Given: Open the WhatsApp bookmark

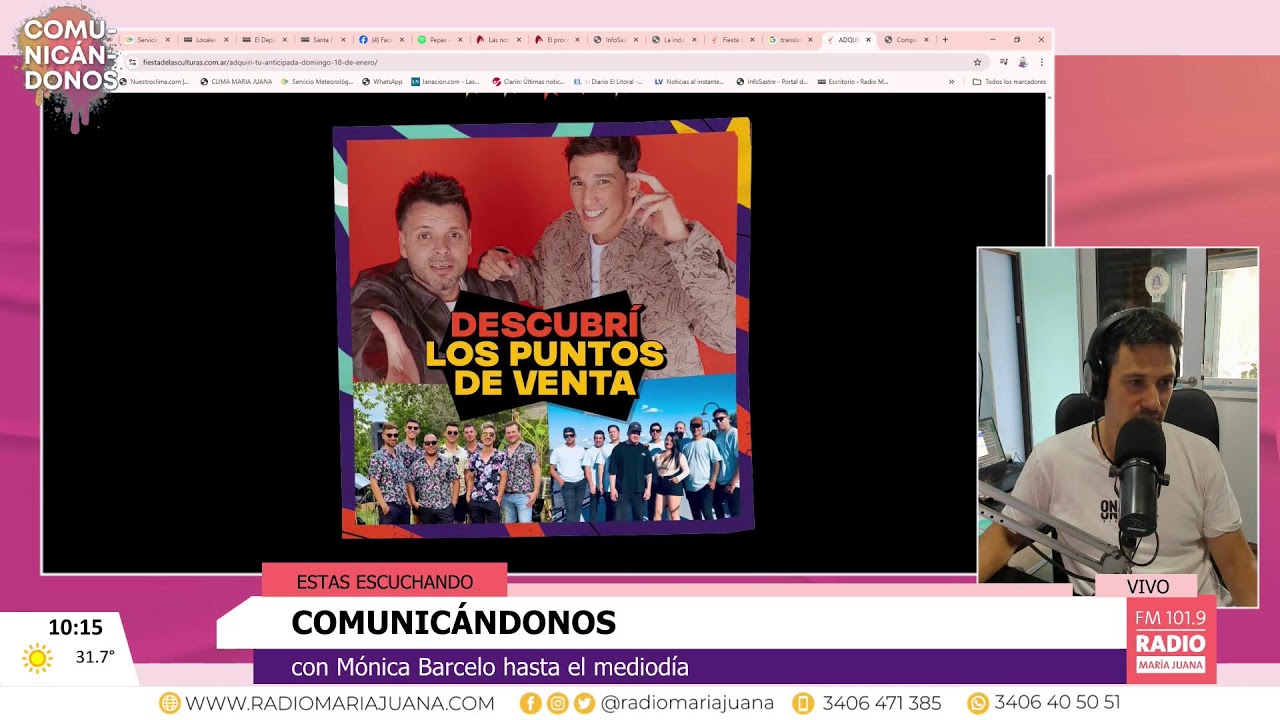Looking at the screenshot, I should pos(383,82).
